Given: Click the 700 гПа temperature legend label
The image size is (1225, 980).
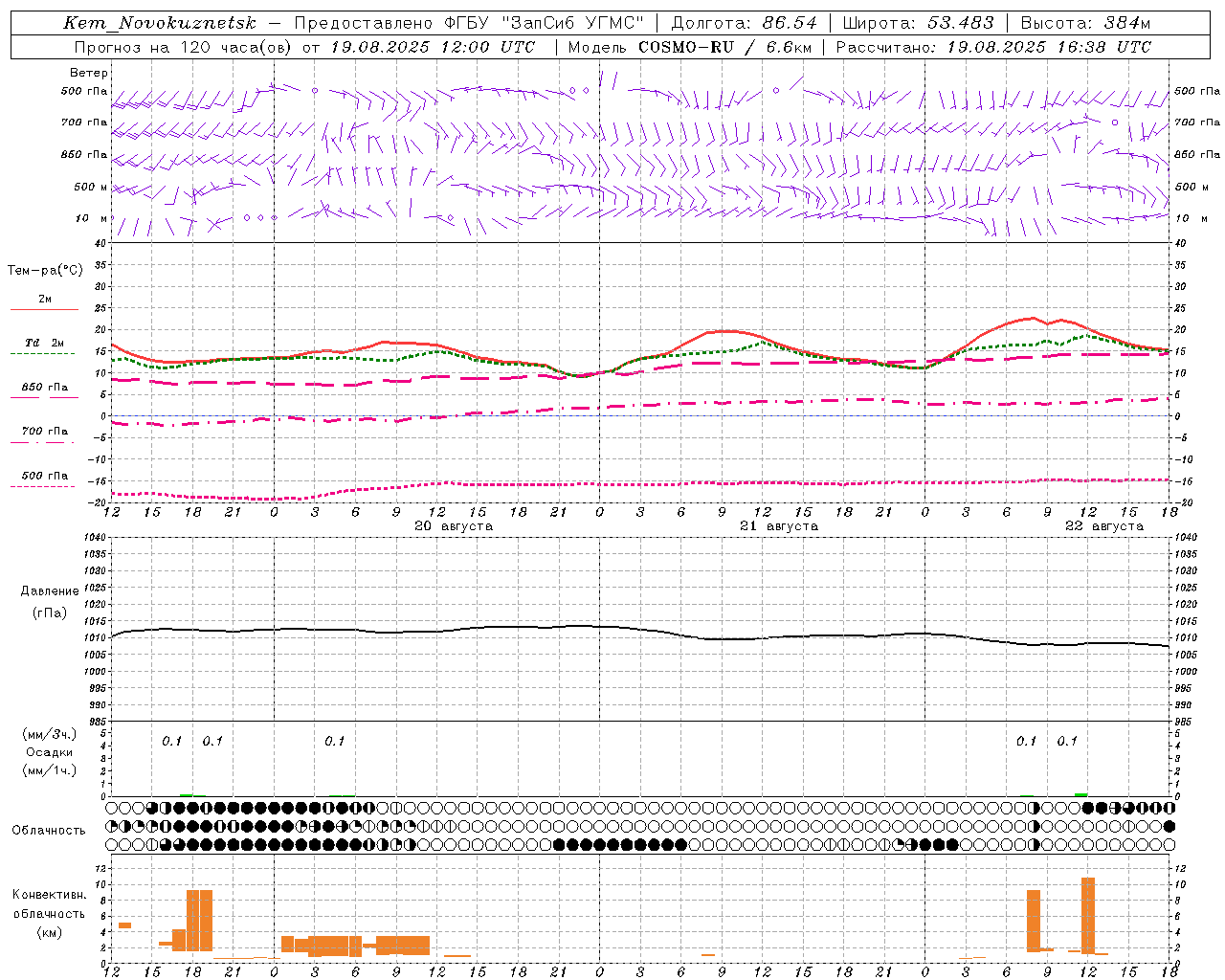Looking at the screenshot, I should (x=45, y=431).
